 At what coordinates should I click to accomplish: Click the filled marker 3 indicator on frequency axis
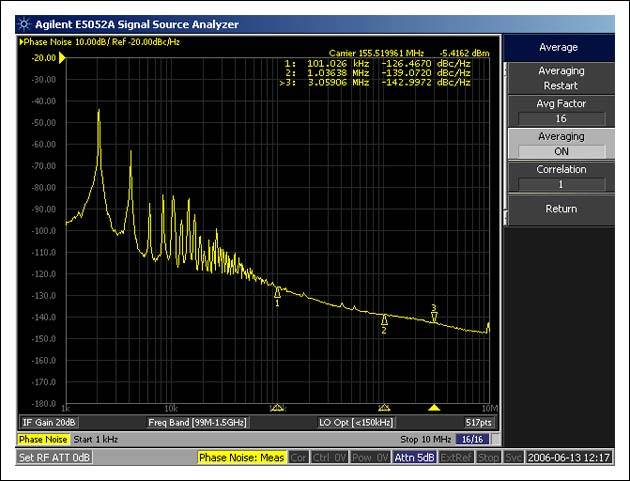(434, 408)
